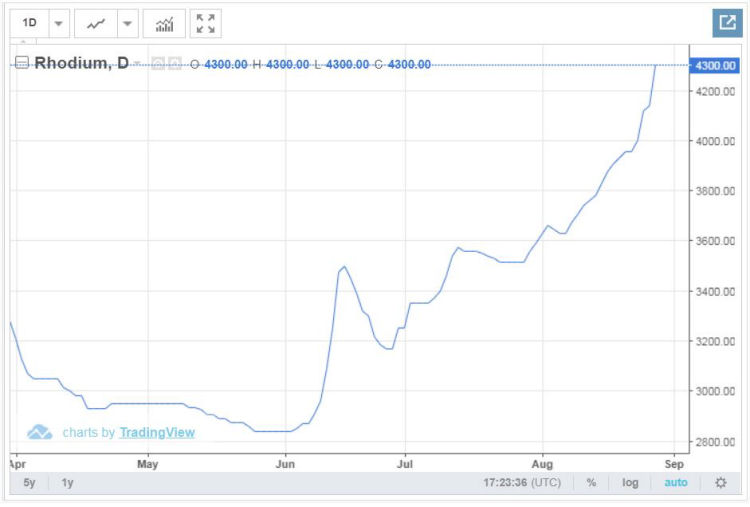The image size is (750, 507).
Task: Click the 3200.00 price axis label
Action: [715, 342]
